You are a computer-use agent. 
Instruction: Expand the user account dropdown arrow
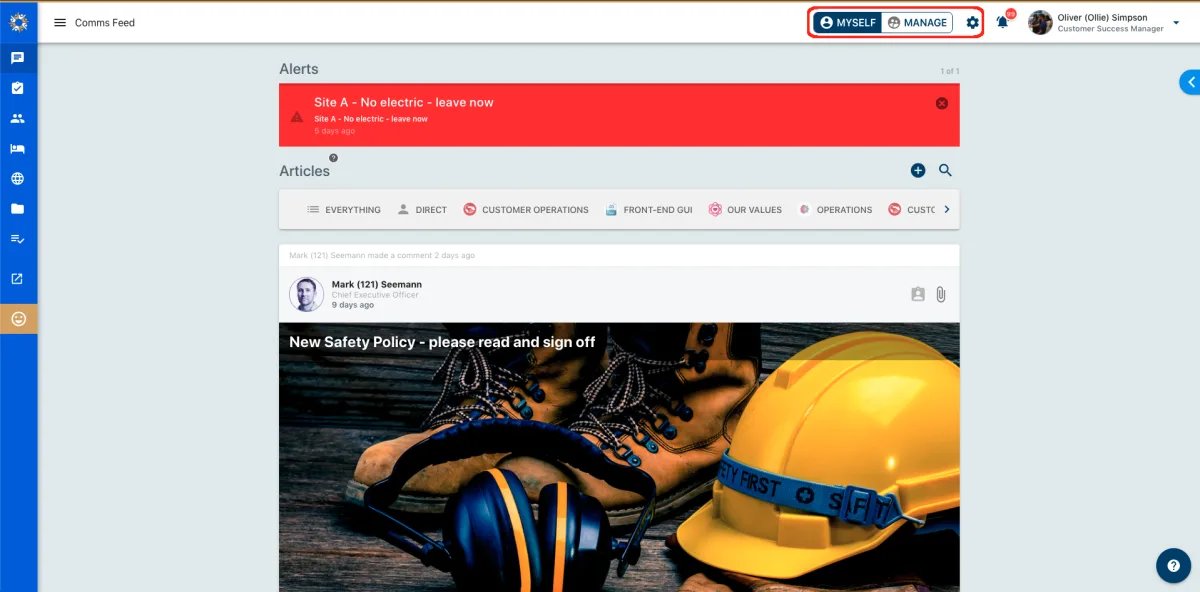(x=1176, y=23)
